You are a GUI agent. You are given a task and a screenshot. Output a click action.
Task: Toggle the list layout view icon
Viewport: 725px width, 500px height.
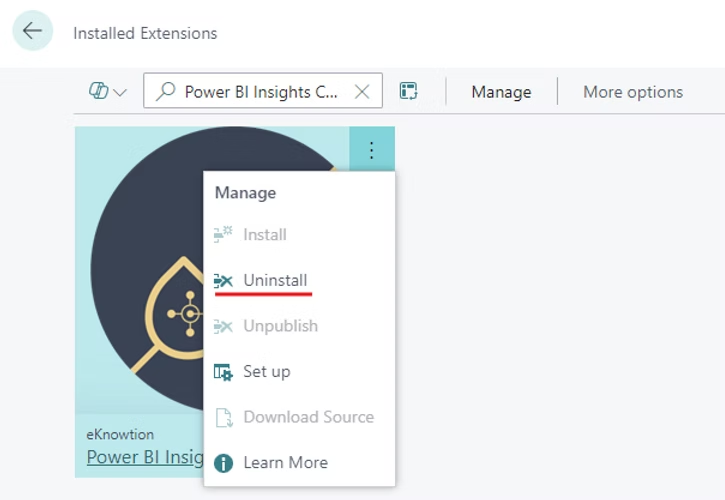[x=408, y=92]
